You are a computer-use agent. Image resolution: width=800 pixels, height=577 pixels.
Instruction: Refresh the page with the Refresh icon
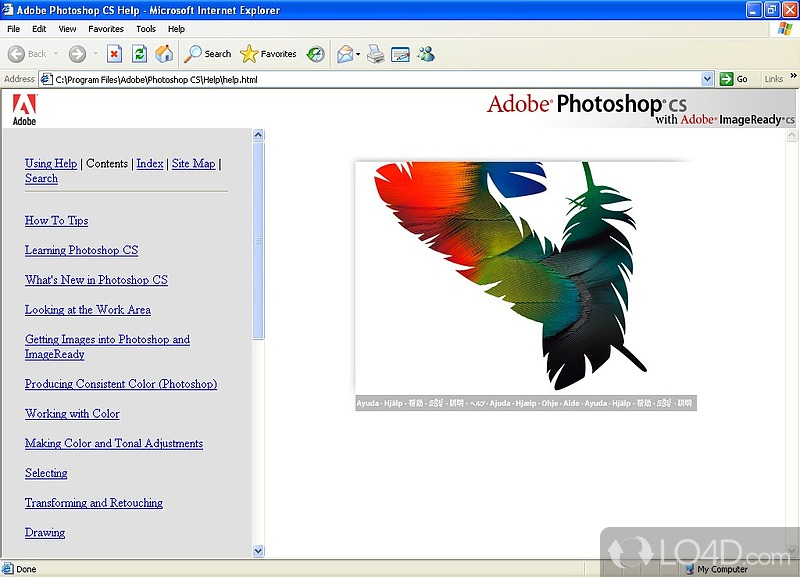pos(139,54)
